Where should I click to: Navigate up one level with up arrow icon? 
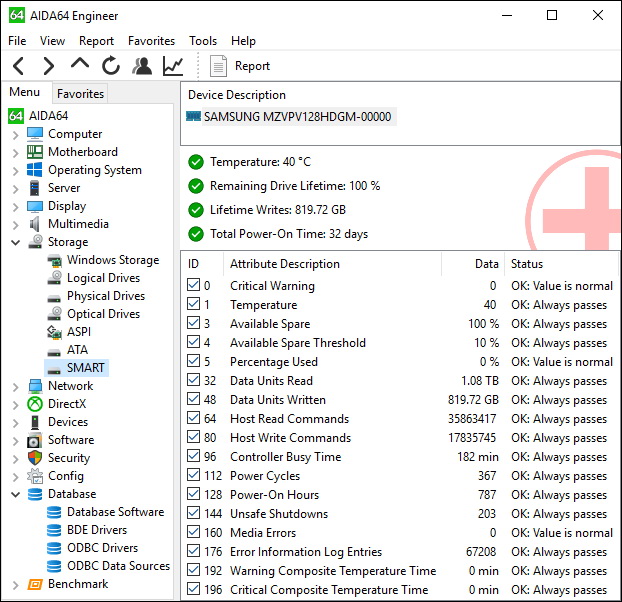point(80,63)
